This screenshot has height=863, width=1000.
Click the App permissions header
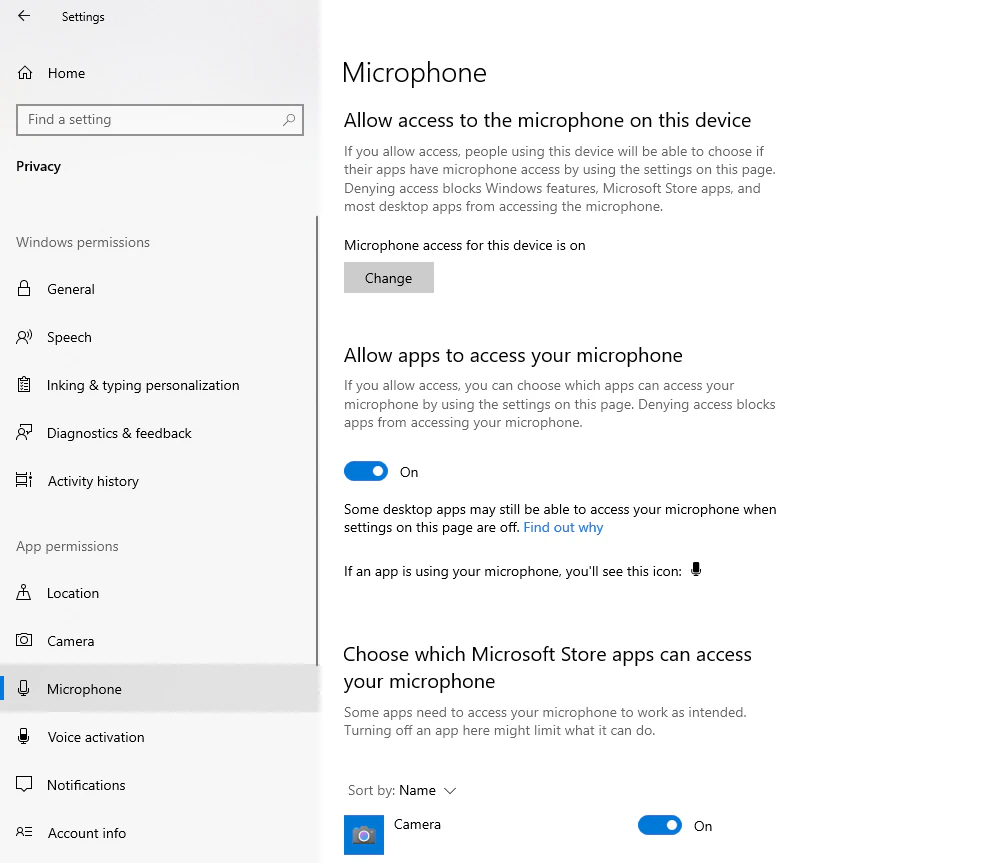pyautogui.click(x=67, y=547)
